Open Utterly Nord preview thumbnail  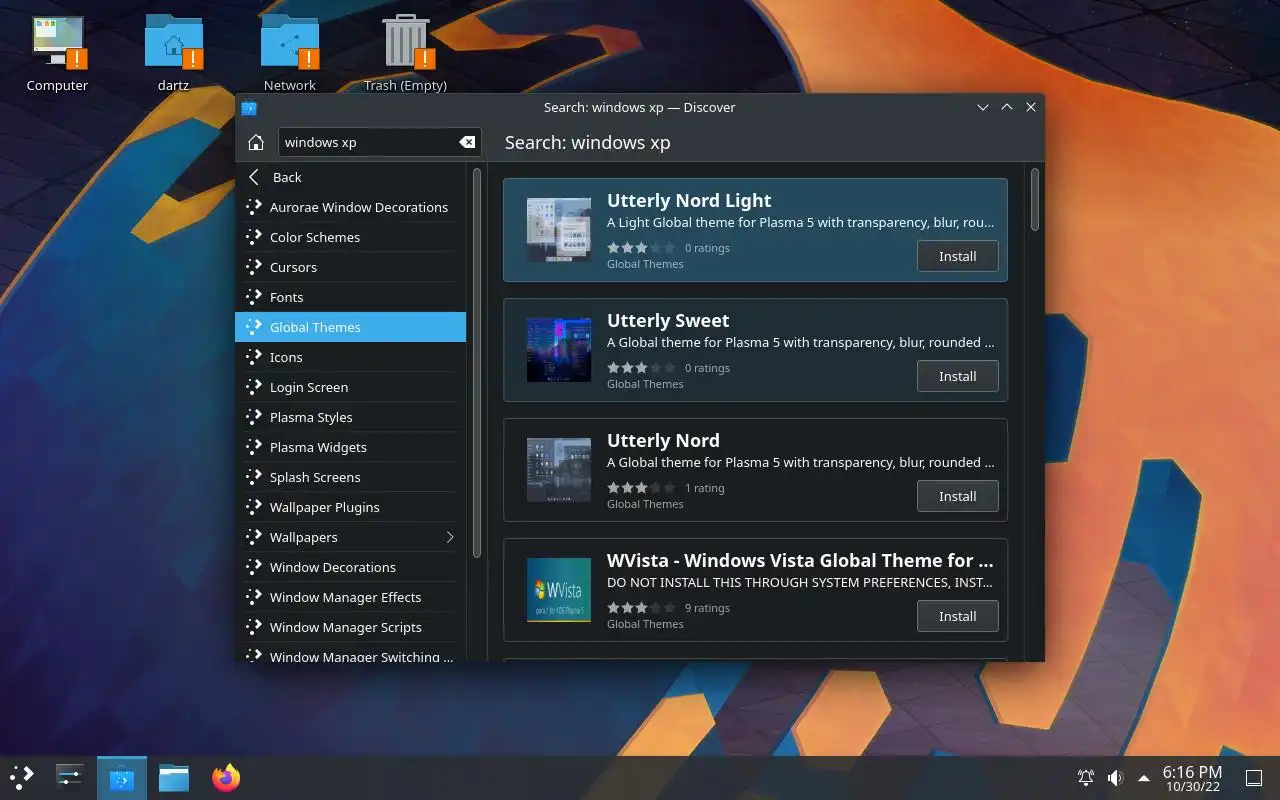click(559, 470)
